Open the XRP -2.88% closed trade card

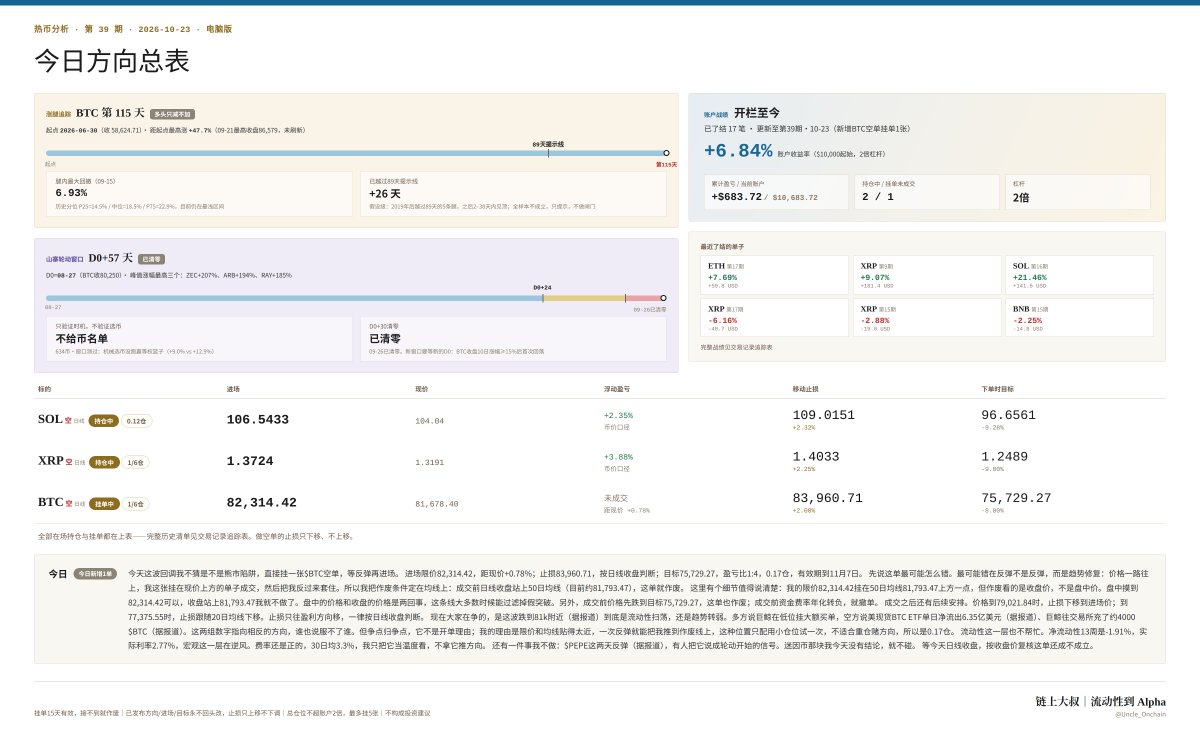tap(928, 317)
